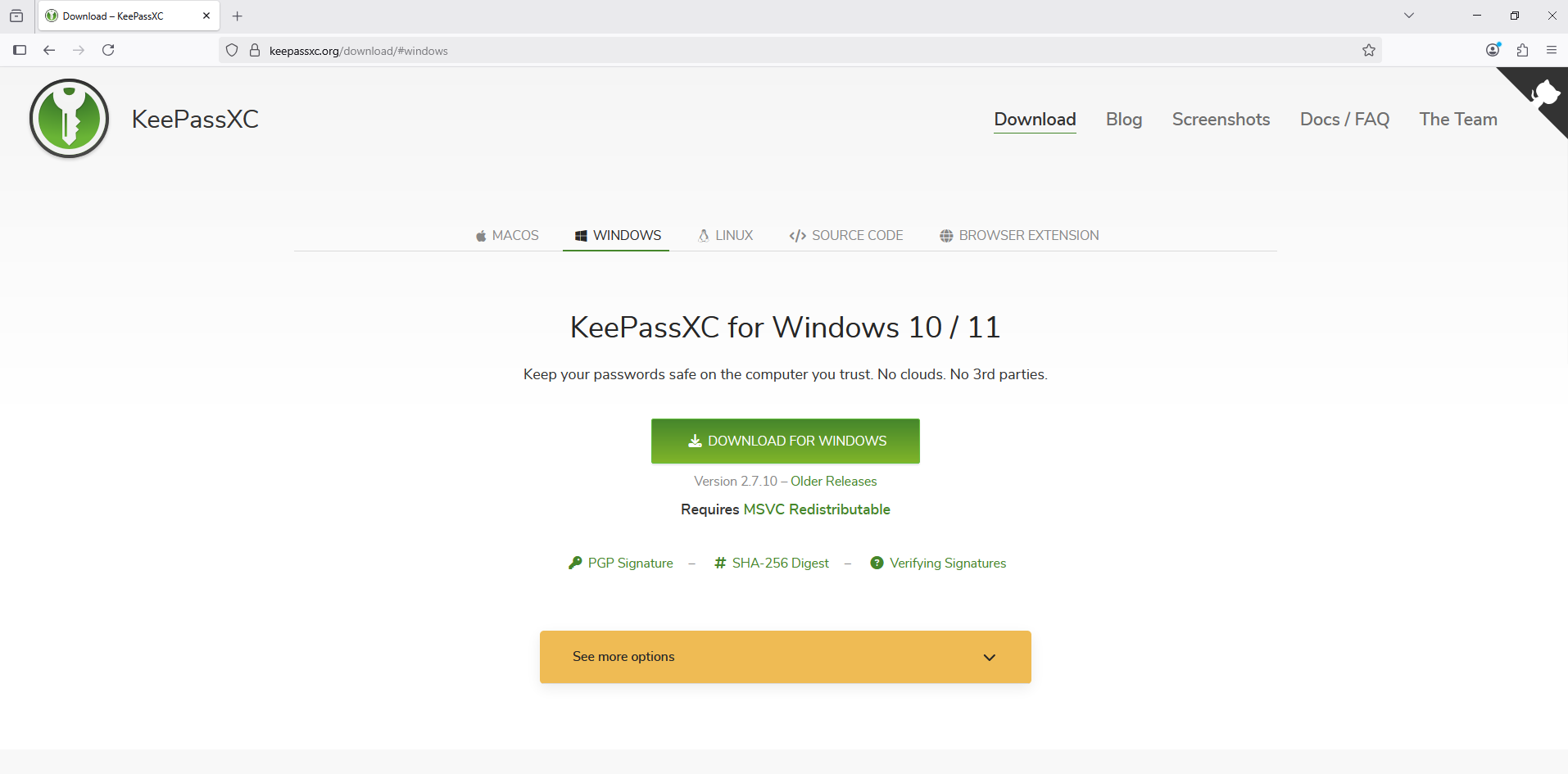Switch to the MACOS tab
The image size is (1568, 774).
tap(507, 235)
